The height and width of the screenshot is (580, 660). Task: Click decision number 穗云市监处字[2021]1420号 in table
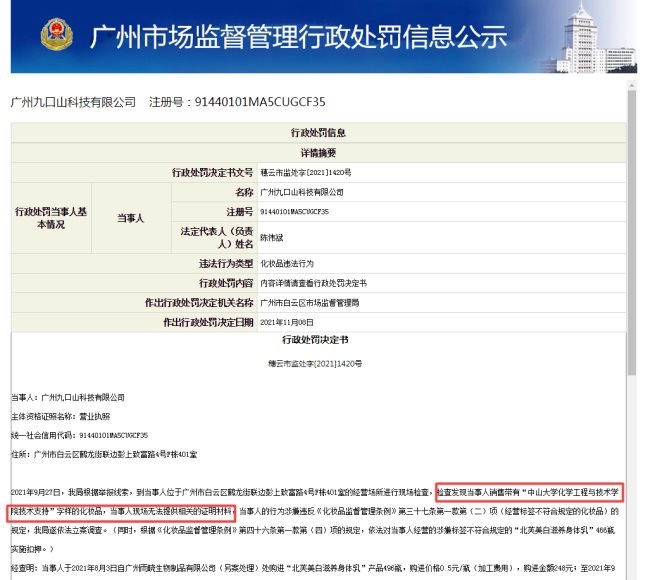305,172
